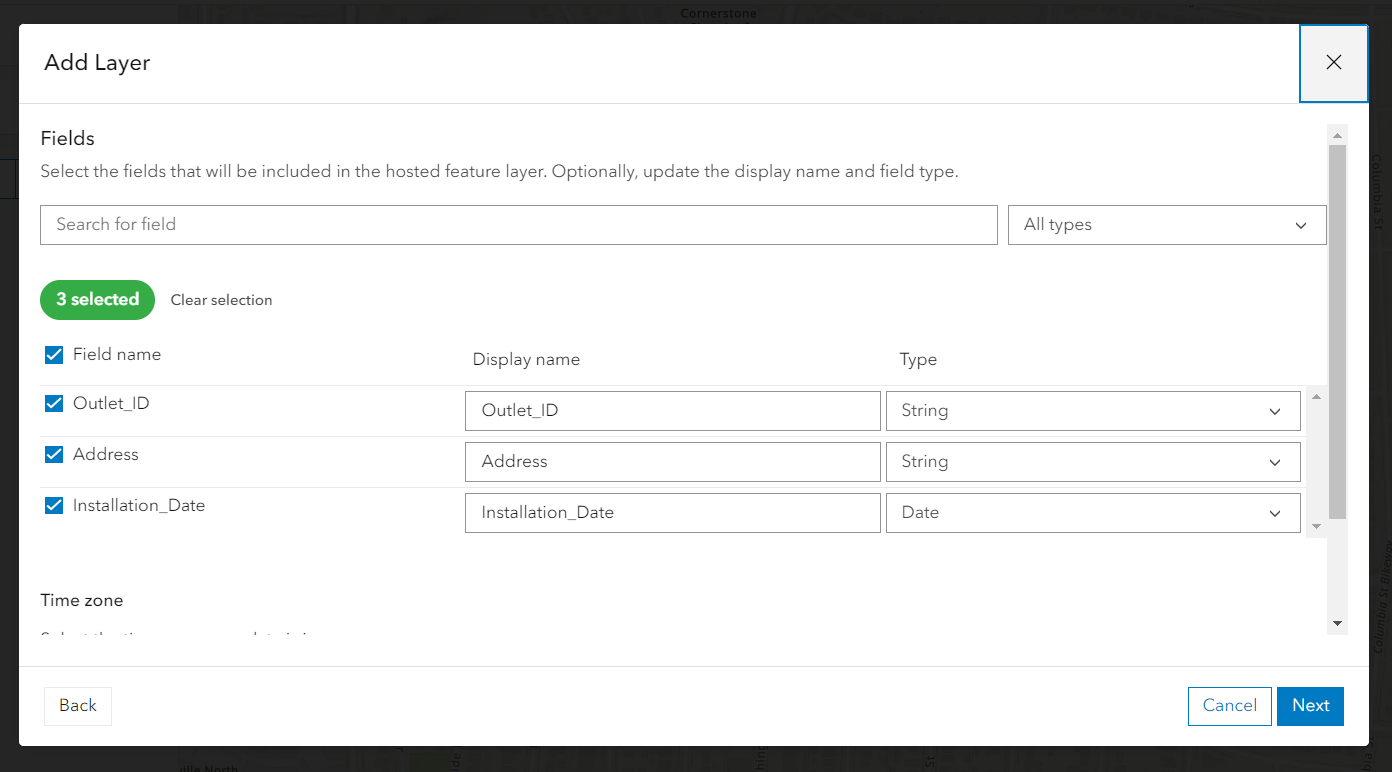Toggle the select-all Field name checkbox
Image resolution: width=1392 pixels, height=772 pixels.
click(x=53, y=354)
